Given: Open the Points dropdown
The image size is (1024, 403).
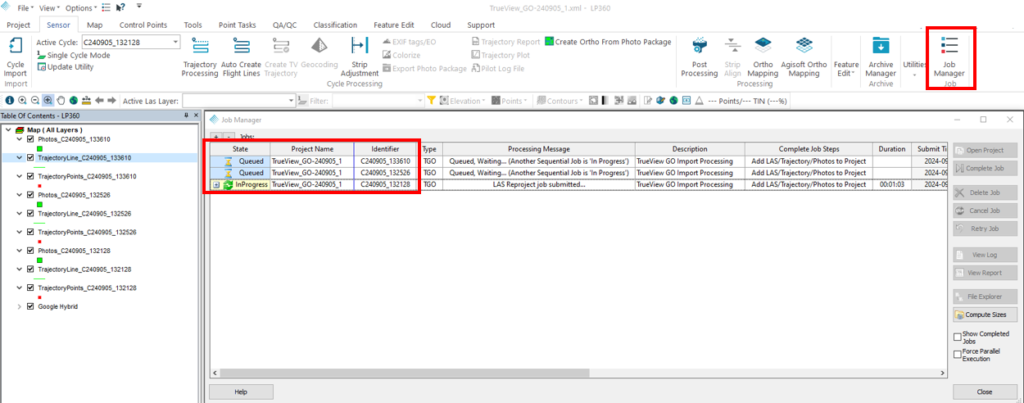Looking at the screenshot, I should coord(510,101).
